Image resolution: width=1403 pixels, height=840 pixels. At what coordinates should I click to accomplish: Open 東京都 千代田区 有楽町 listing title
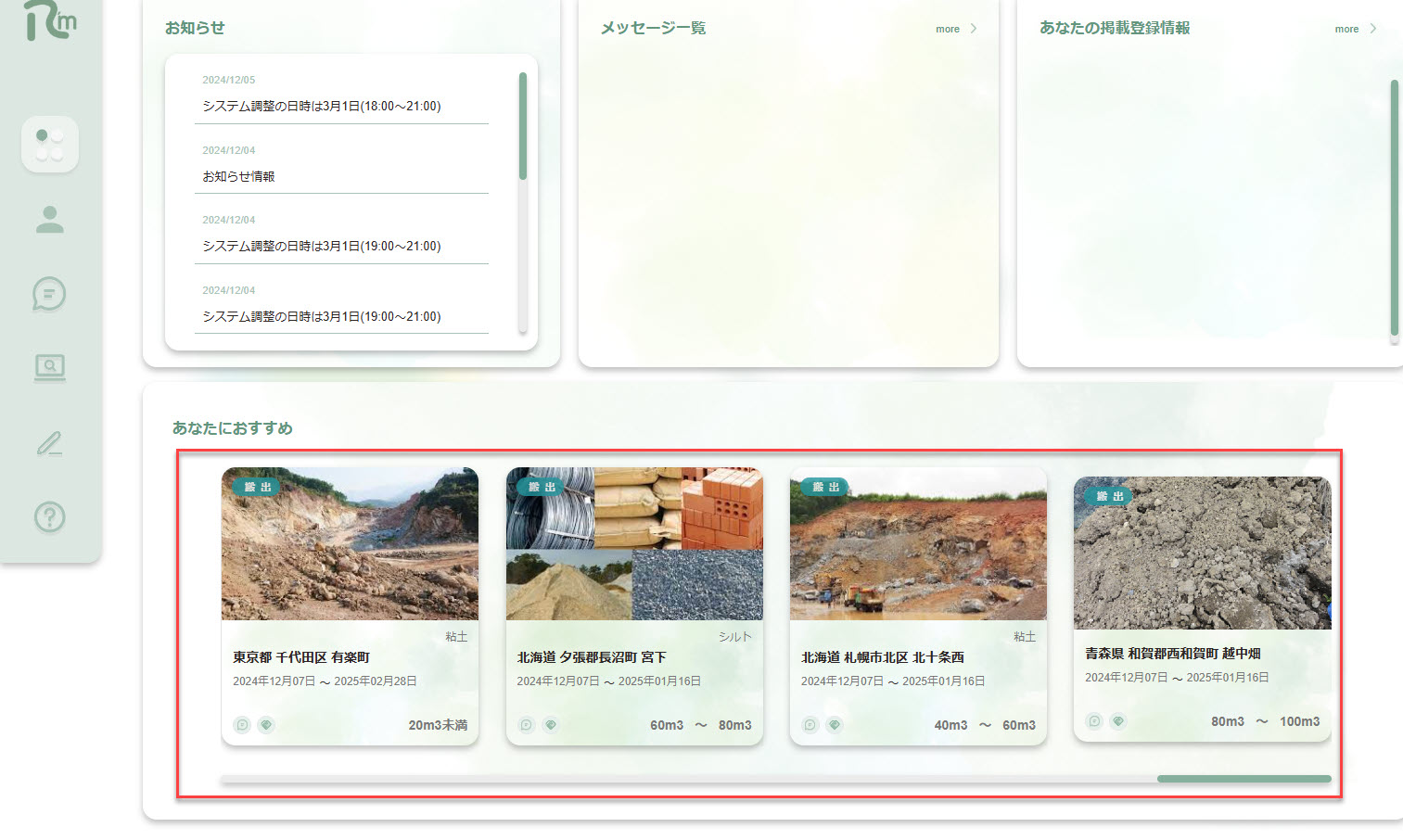301,657
